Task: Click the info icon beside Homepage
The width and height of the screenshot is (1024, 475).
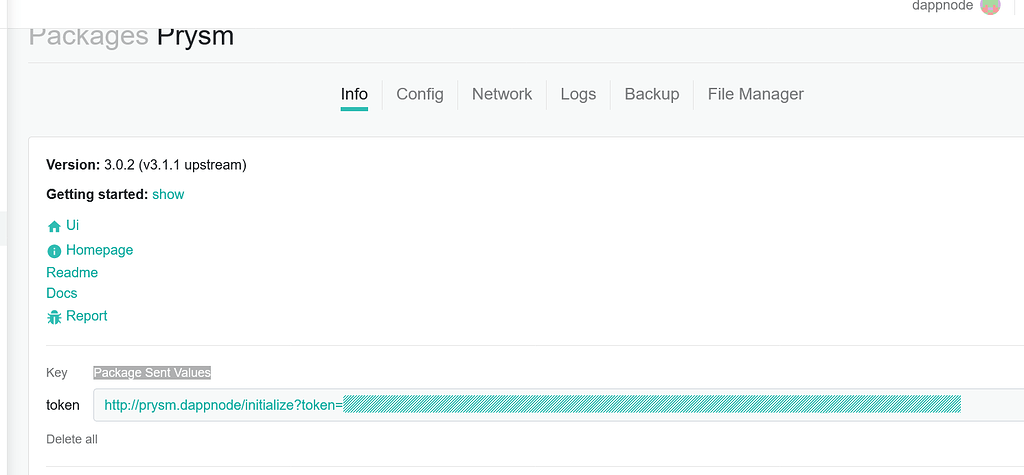Action: coord(54,251)
